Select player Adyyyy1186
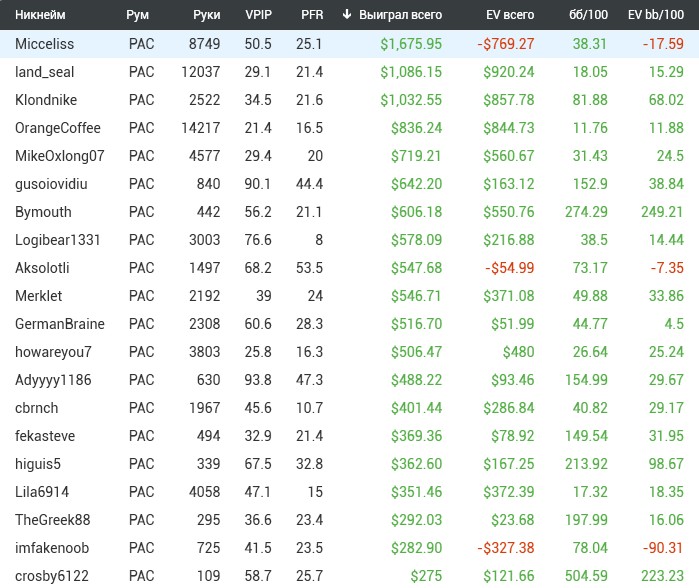The image size is (699, 588). click(53, 380)
